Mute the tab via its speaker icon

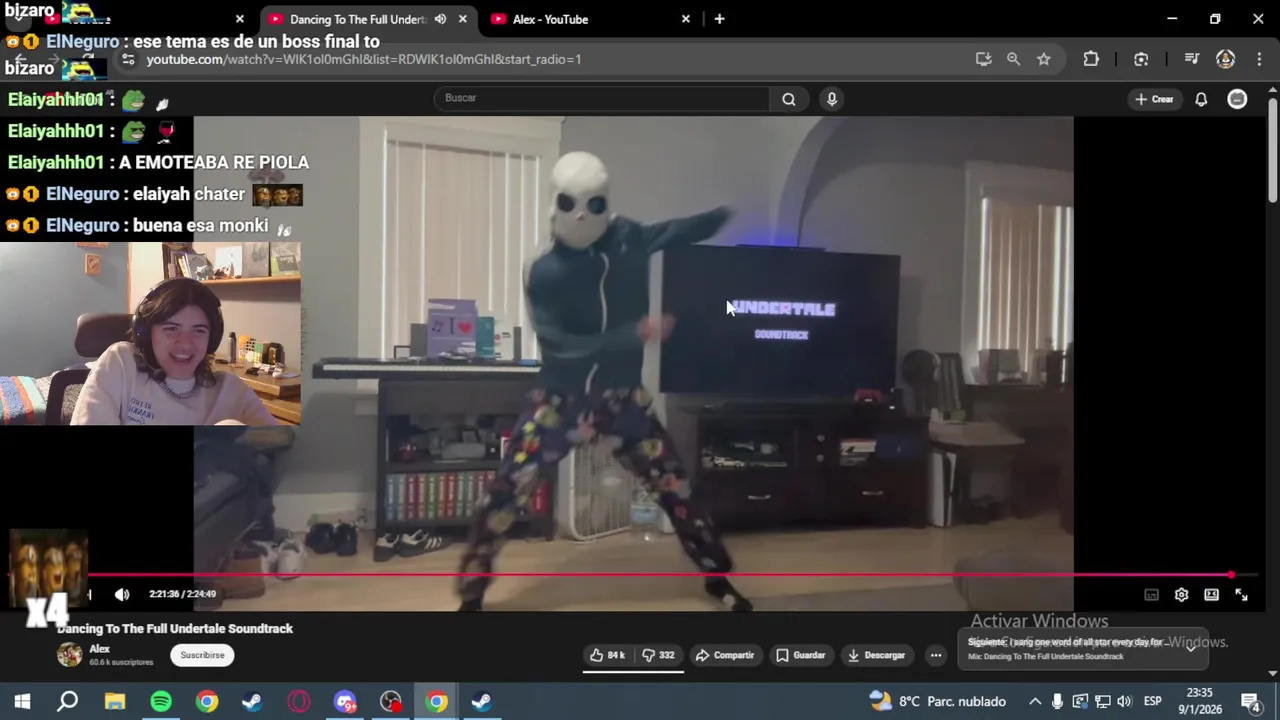tap(440, 19)
